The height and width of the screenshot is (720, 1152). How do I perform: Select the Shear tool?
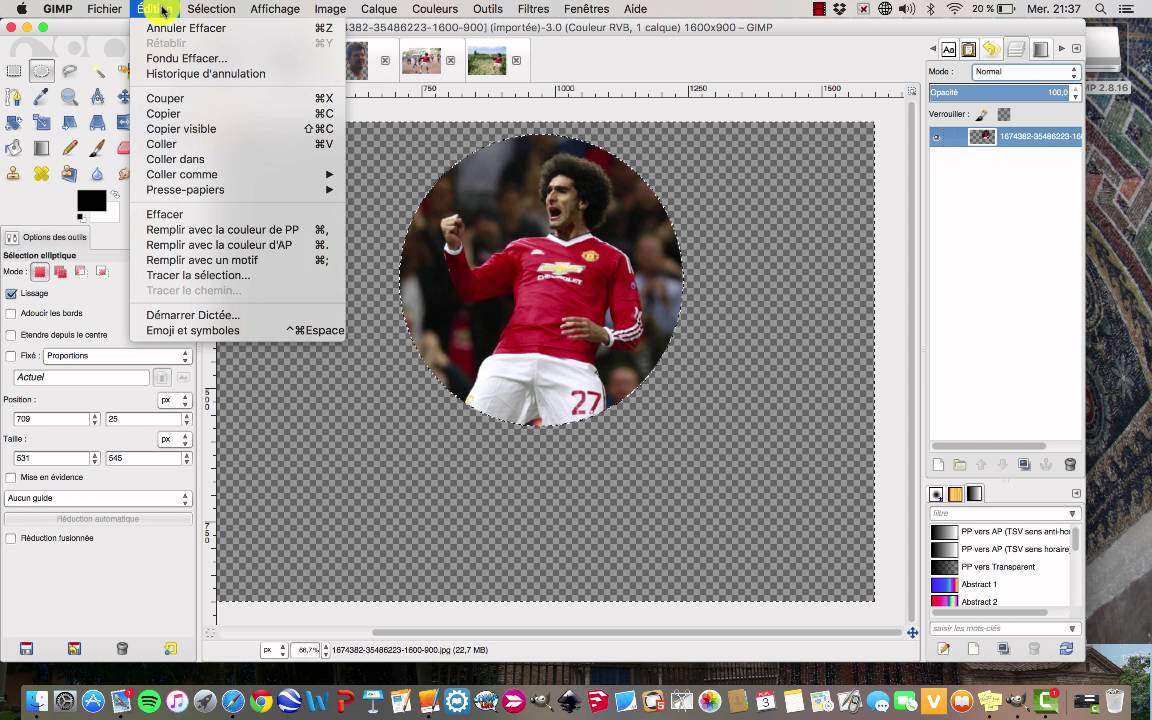point(70,123)
